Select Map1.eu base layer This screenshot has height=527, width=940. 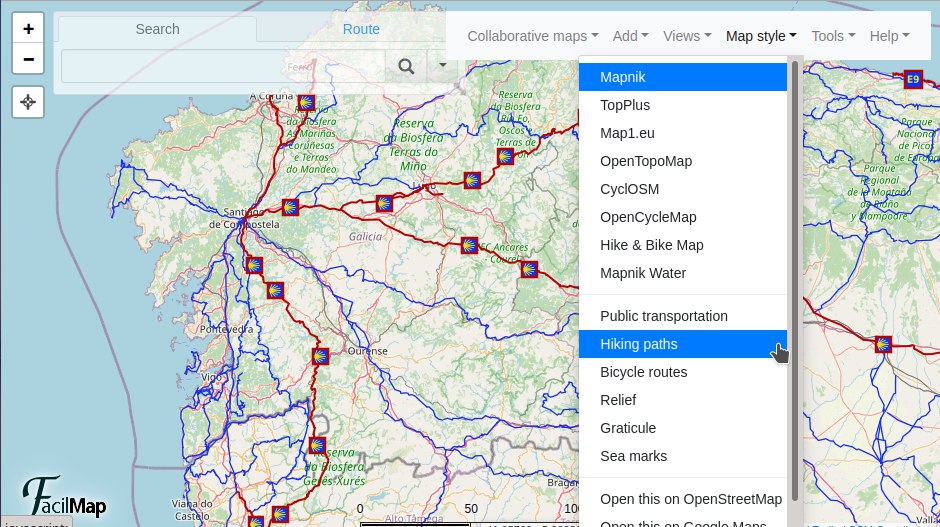tap(683, 133)
